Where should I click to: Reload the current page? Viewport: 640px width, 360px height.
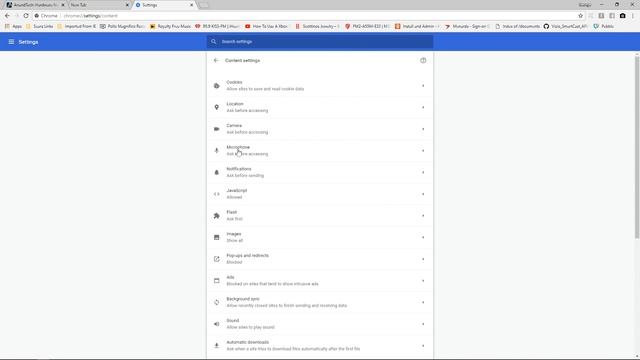(x=26, y=16)
